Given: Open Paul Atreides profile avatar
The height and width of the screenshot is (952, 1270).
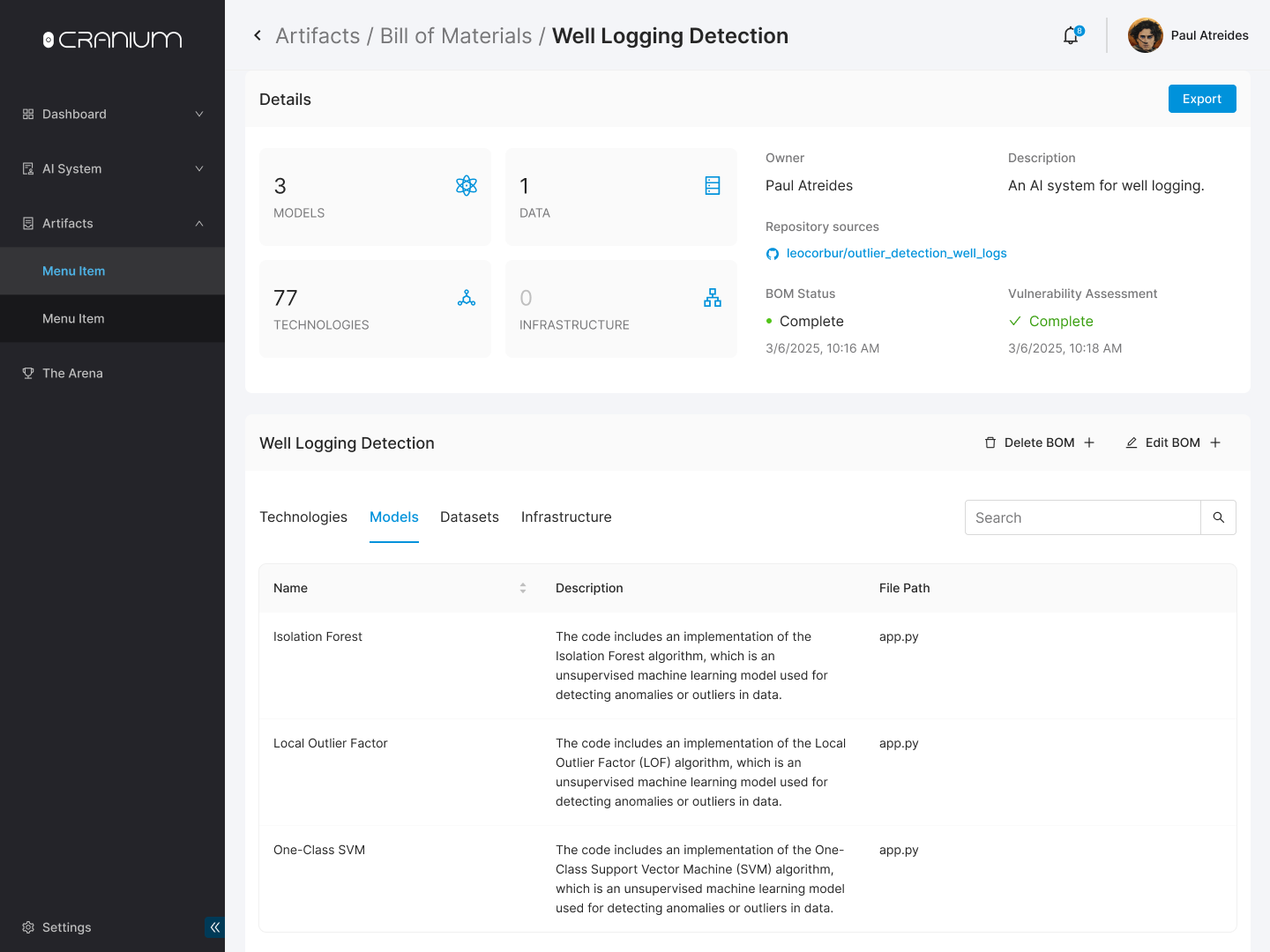Looking at the screenshot, I should point(1145,35).
